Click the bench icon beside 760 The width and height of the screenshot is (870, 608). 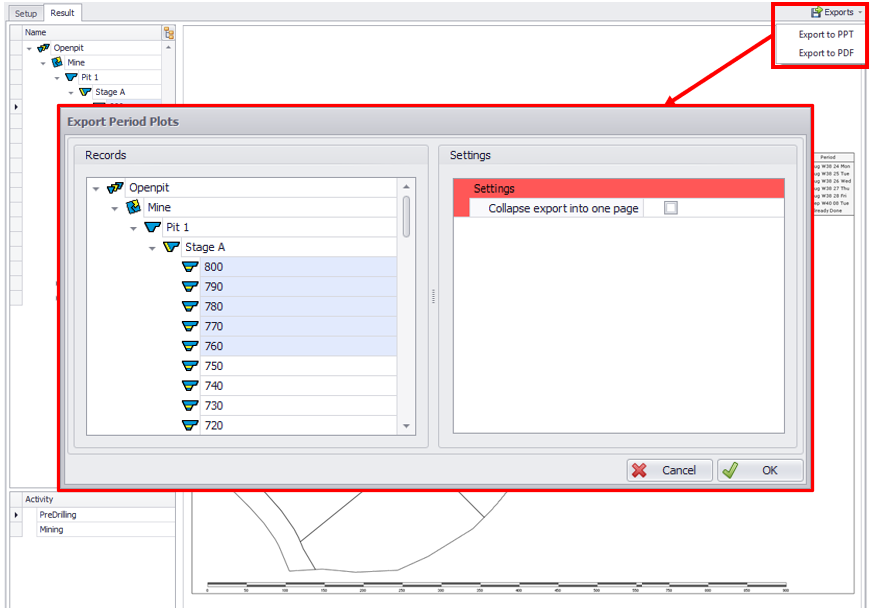pyautogui.click(x=190, y=346)
